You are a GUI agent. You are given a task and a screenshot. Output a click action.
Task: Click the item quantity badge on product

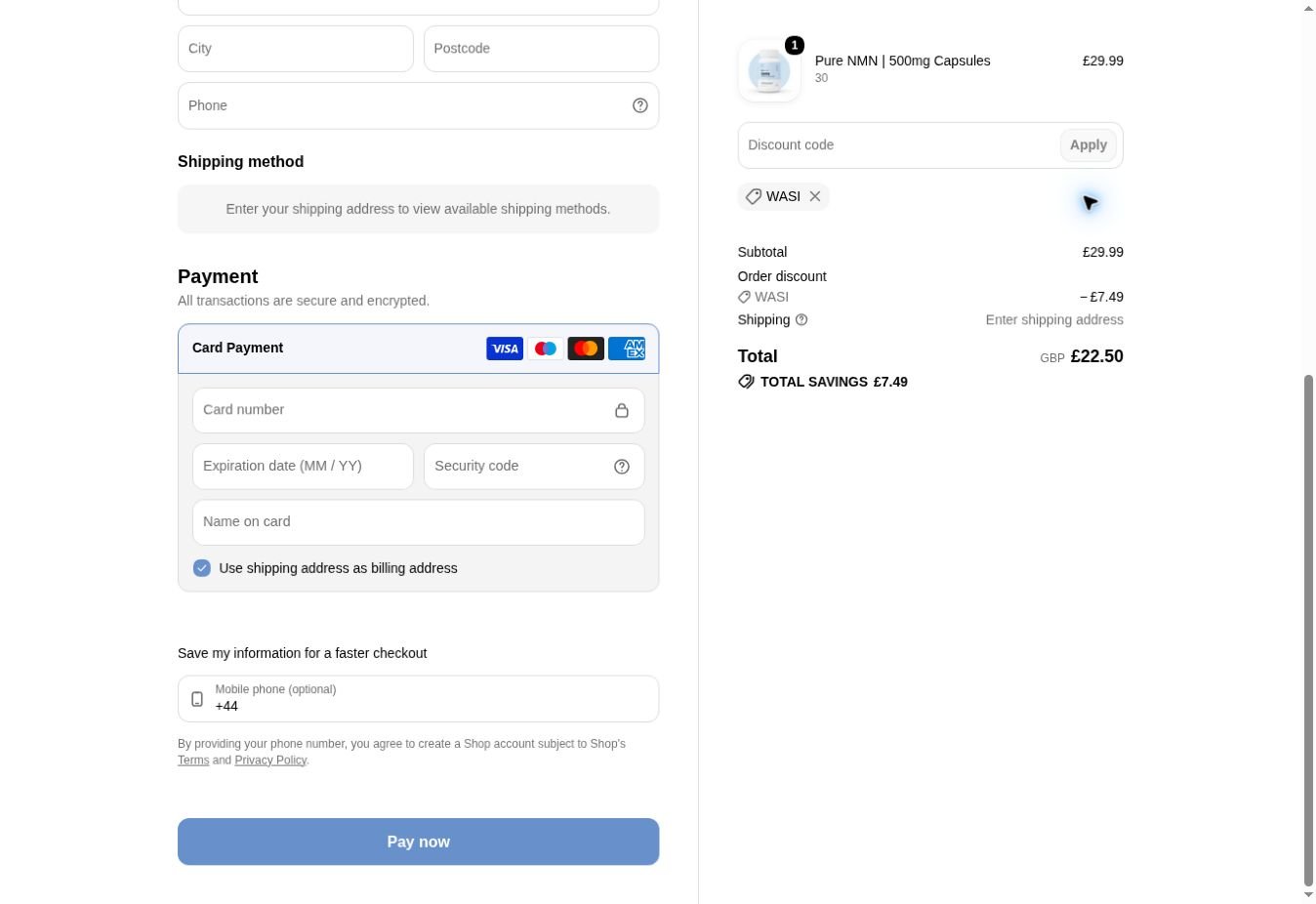coord(795,45)
